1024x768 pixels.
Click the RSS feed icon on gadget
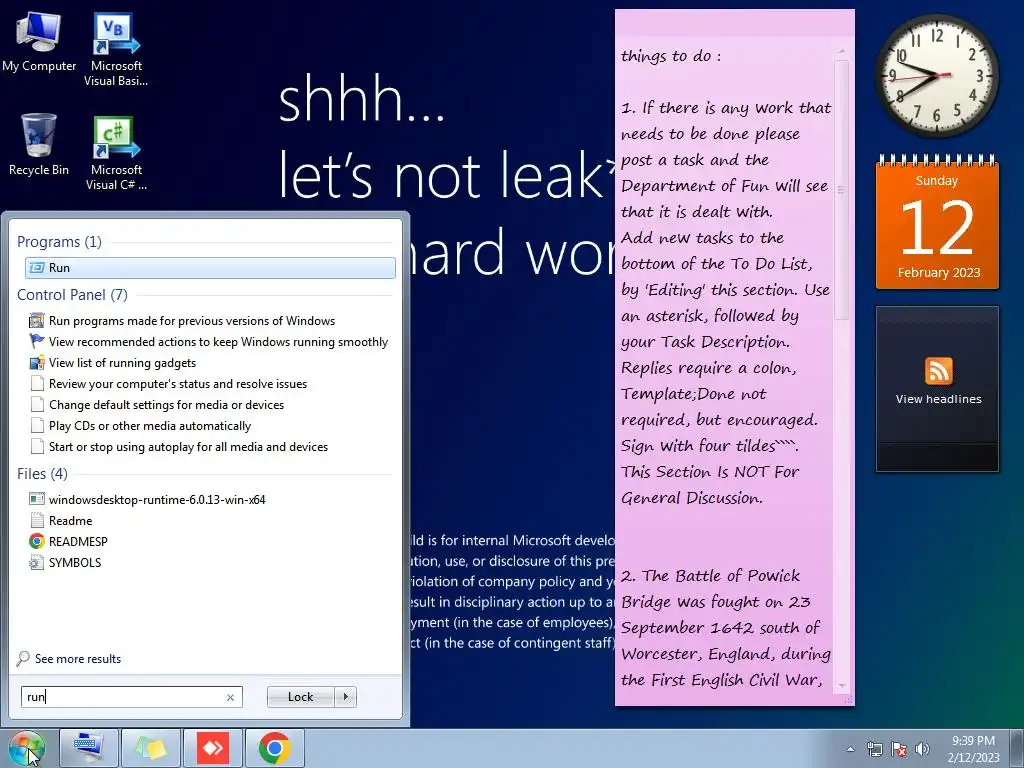pos(938,371)
